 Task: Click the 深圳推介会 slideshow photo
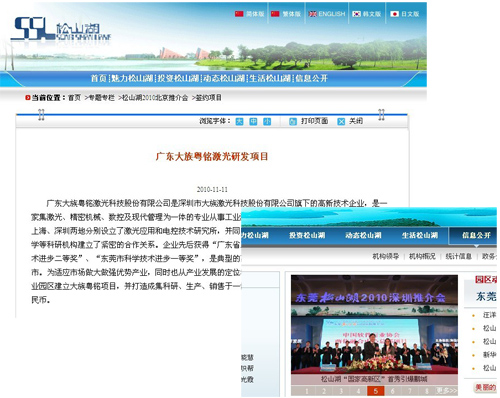(x=374, y=325)
